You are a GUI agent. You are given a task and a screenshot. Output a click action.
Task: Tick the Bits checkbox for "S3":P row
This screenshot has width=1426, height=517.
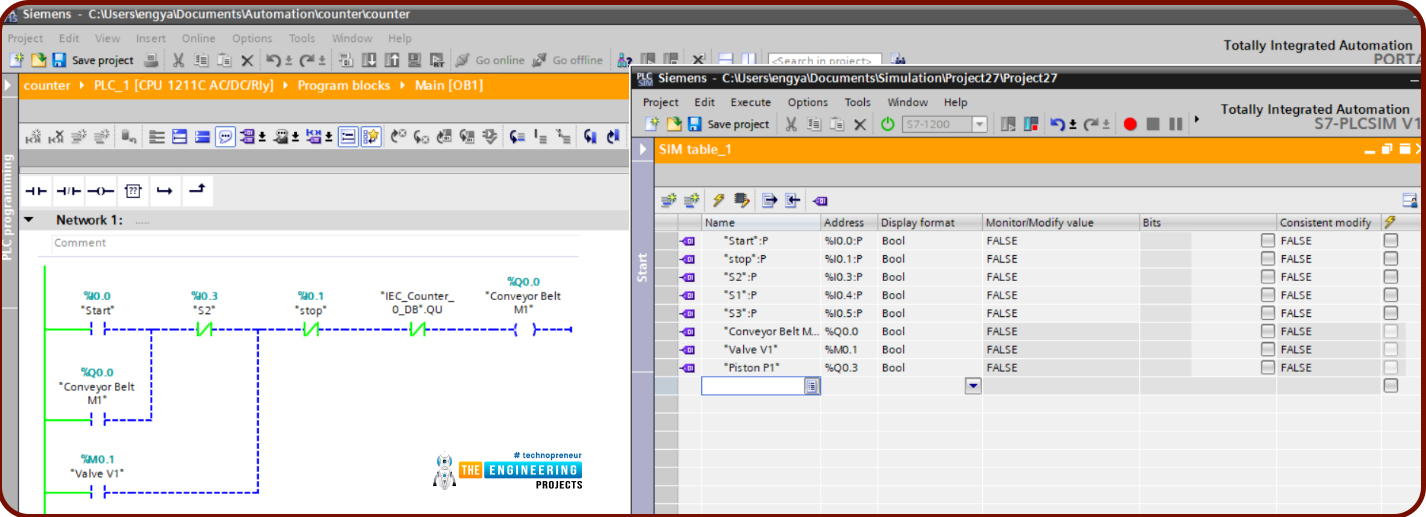(1268, 313)
